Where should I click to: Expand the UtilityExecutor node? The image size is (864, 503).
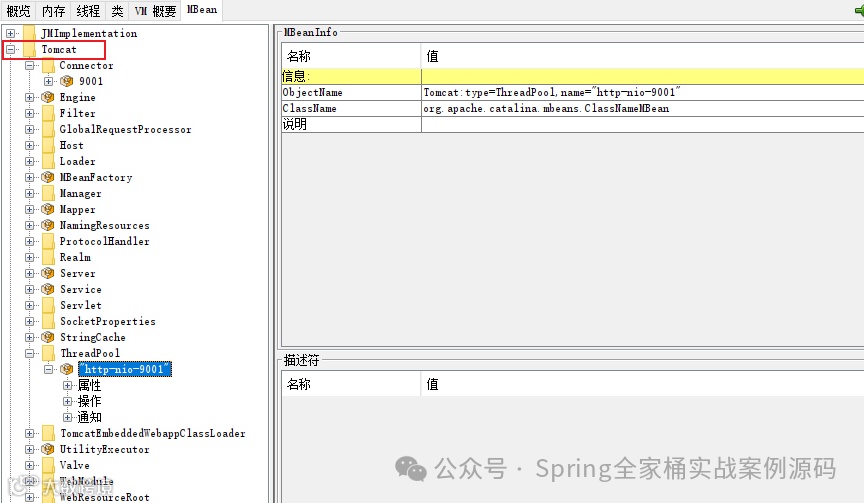[x=30, y=450]
